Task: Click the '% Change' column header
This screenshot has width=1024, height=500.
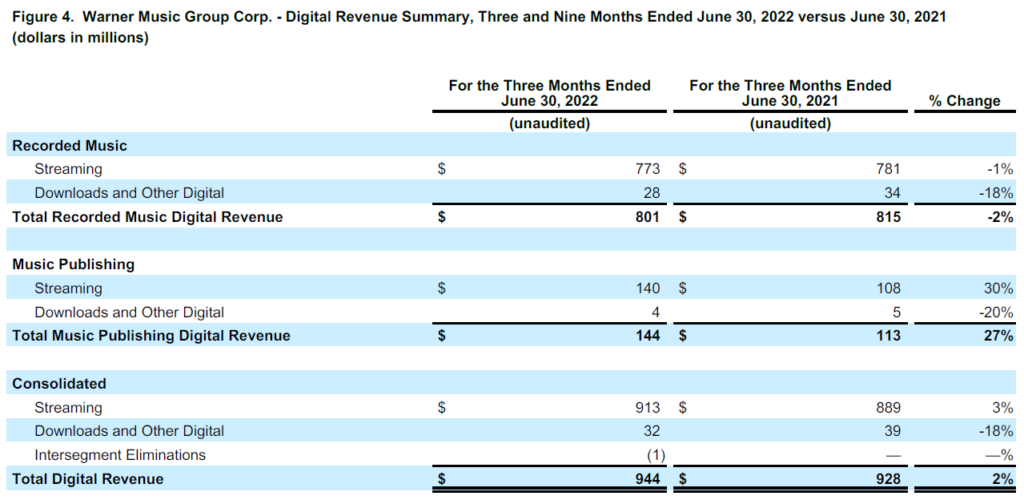Action: tap(965, 101)
